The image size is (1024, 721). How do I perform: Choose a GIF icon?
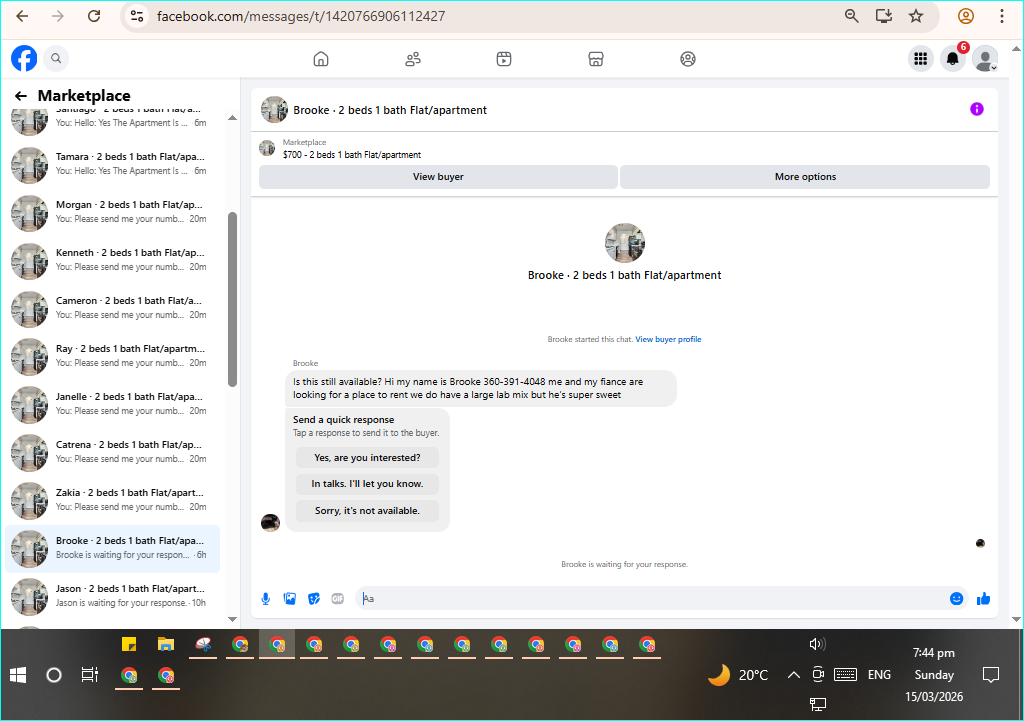coord(338,598)
